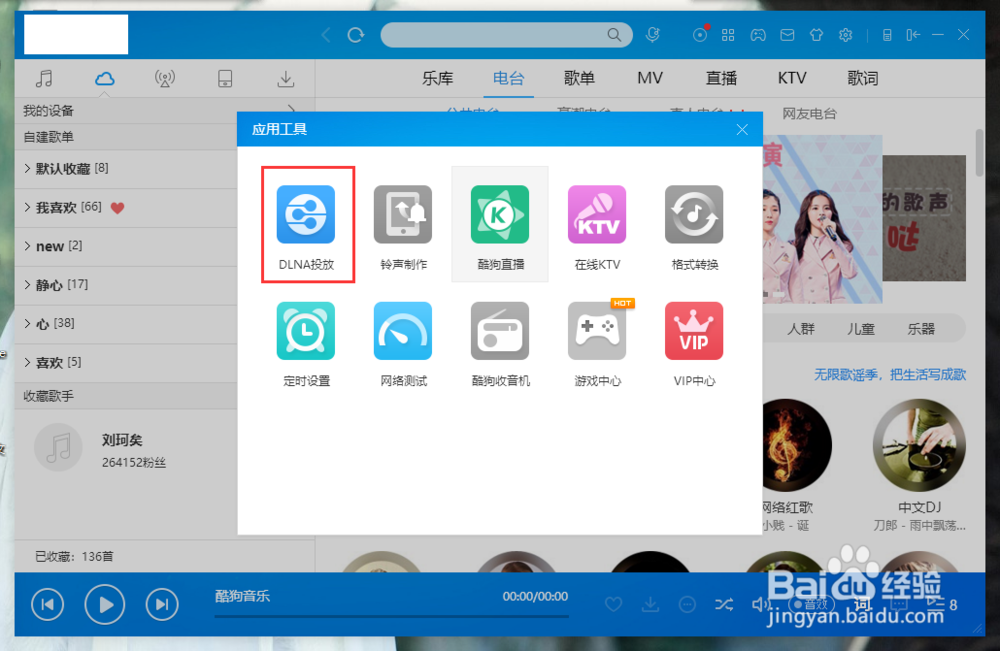Click the right content area scrollbar

(x=980, y=153)
